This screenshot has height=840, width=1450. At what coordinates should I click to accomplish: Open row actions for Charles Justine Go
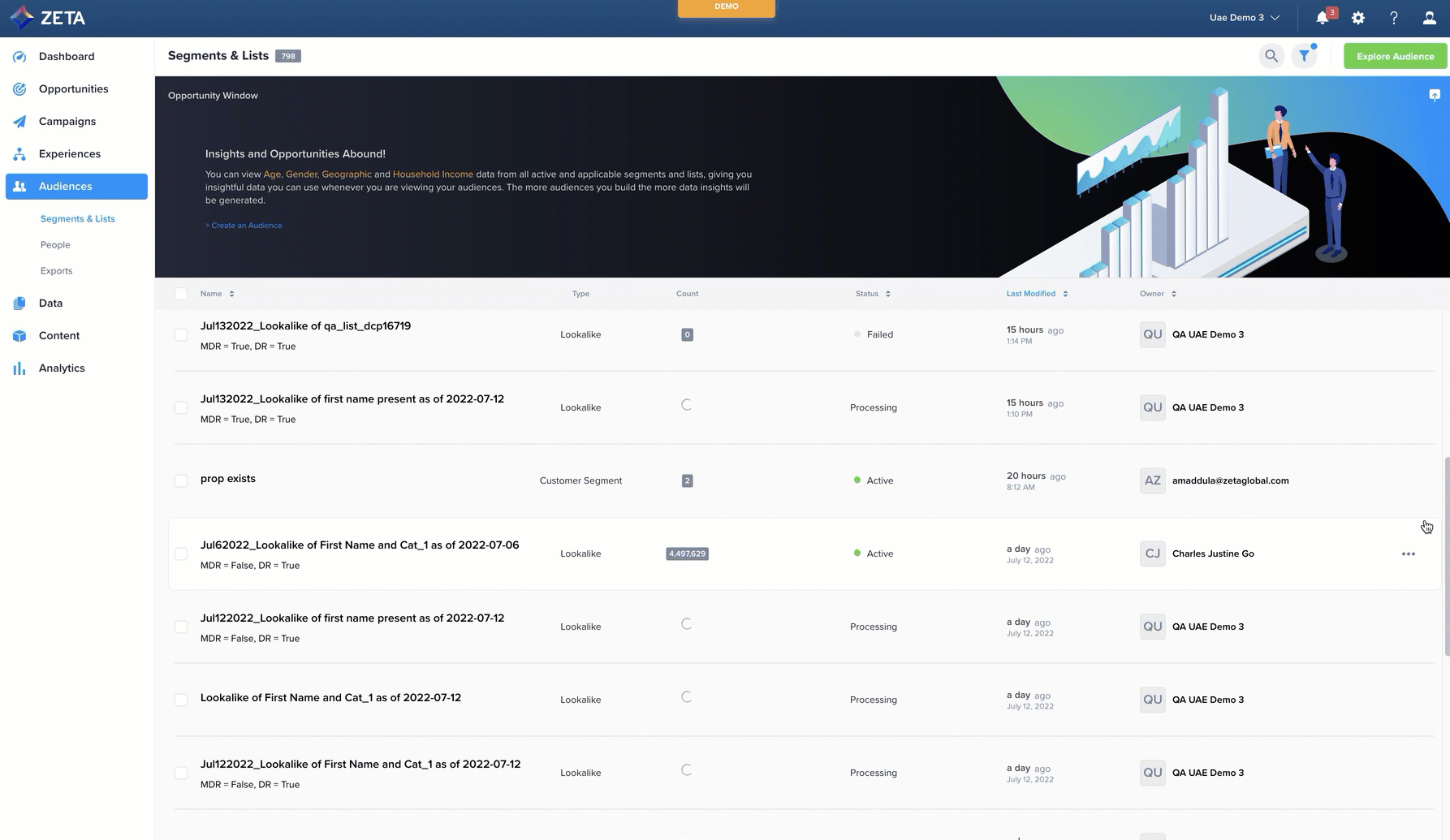(x=1409, y=554)
